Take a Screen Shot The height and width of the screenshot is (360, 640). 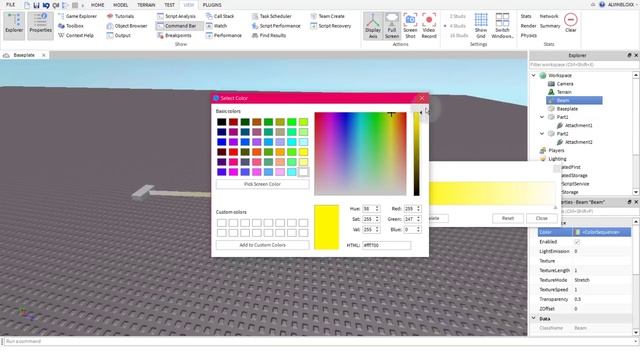pyautogui.click(x=410, y=26)
